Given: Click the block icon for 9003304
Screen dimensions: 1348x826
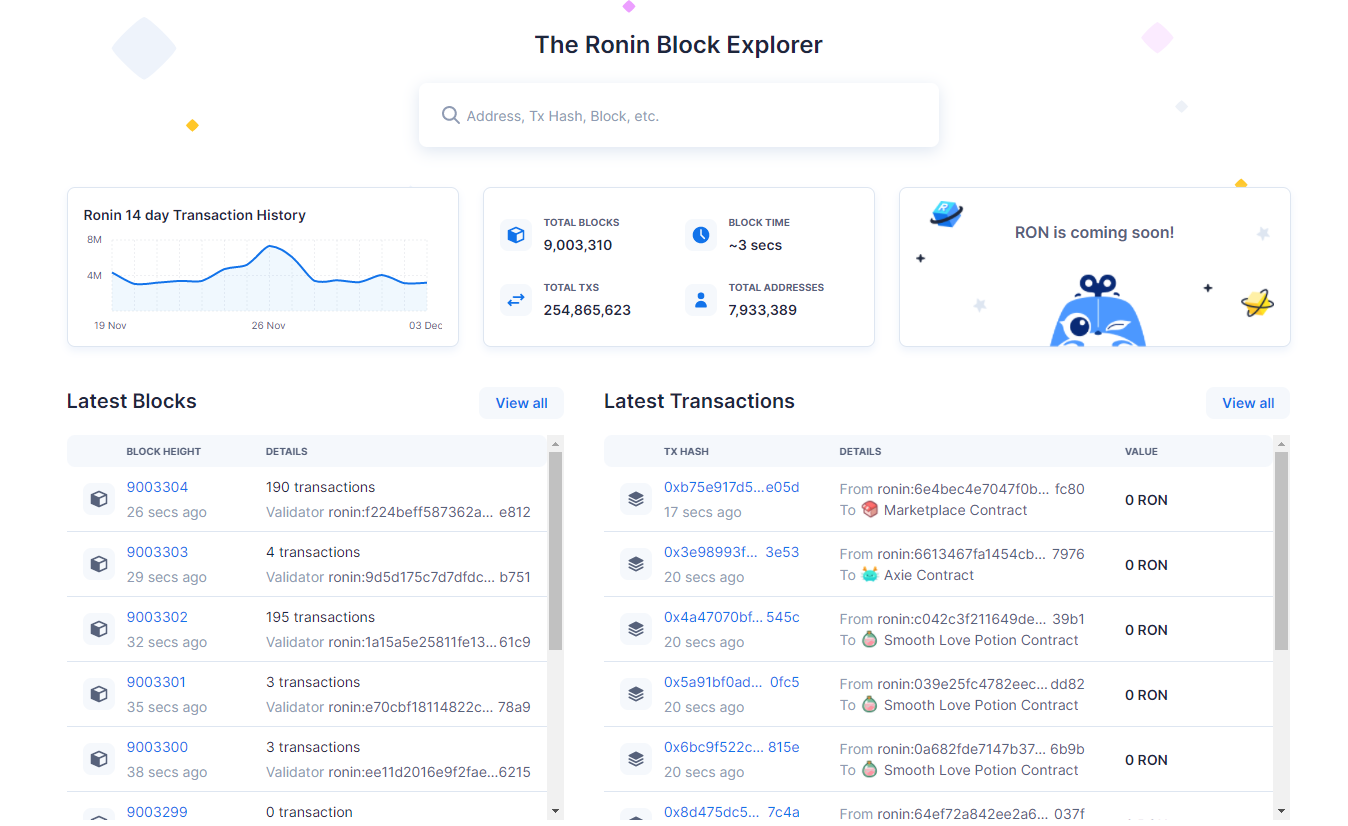Looking at the screenshot, I should coord(99,499).
